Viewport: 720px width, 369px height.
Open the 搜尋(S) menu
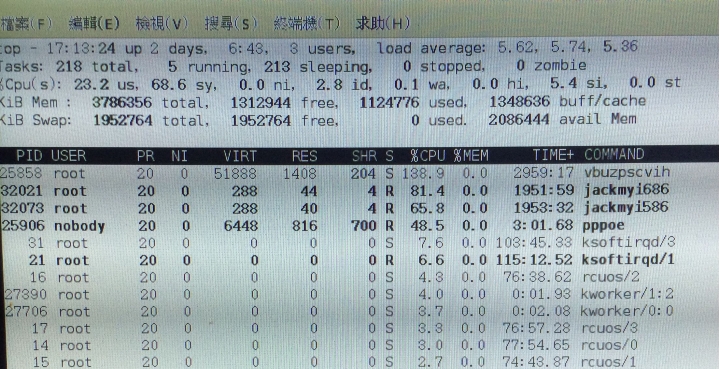coord(231,23)
